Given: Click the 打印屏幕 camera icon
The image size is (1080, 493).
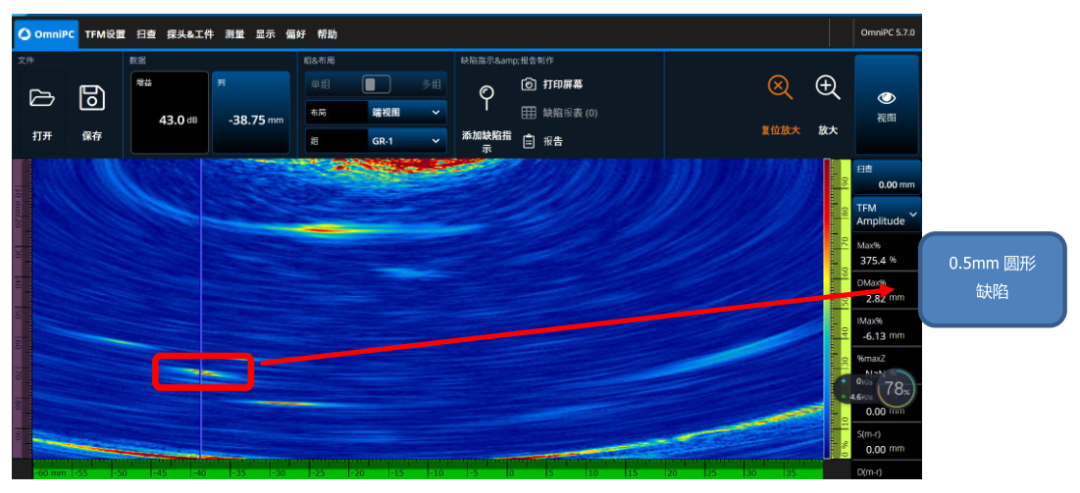Looking at the screenshot, I should (529, 85).
